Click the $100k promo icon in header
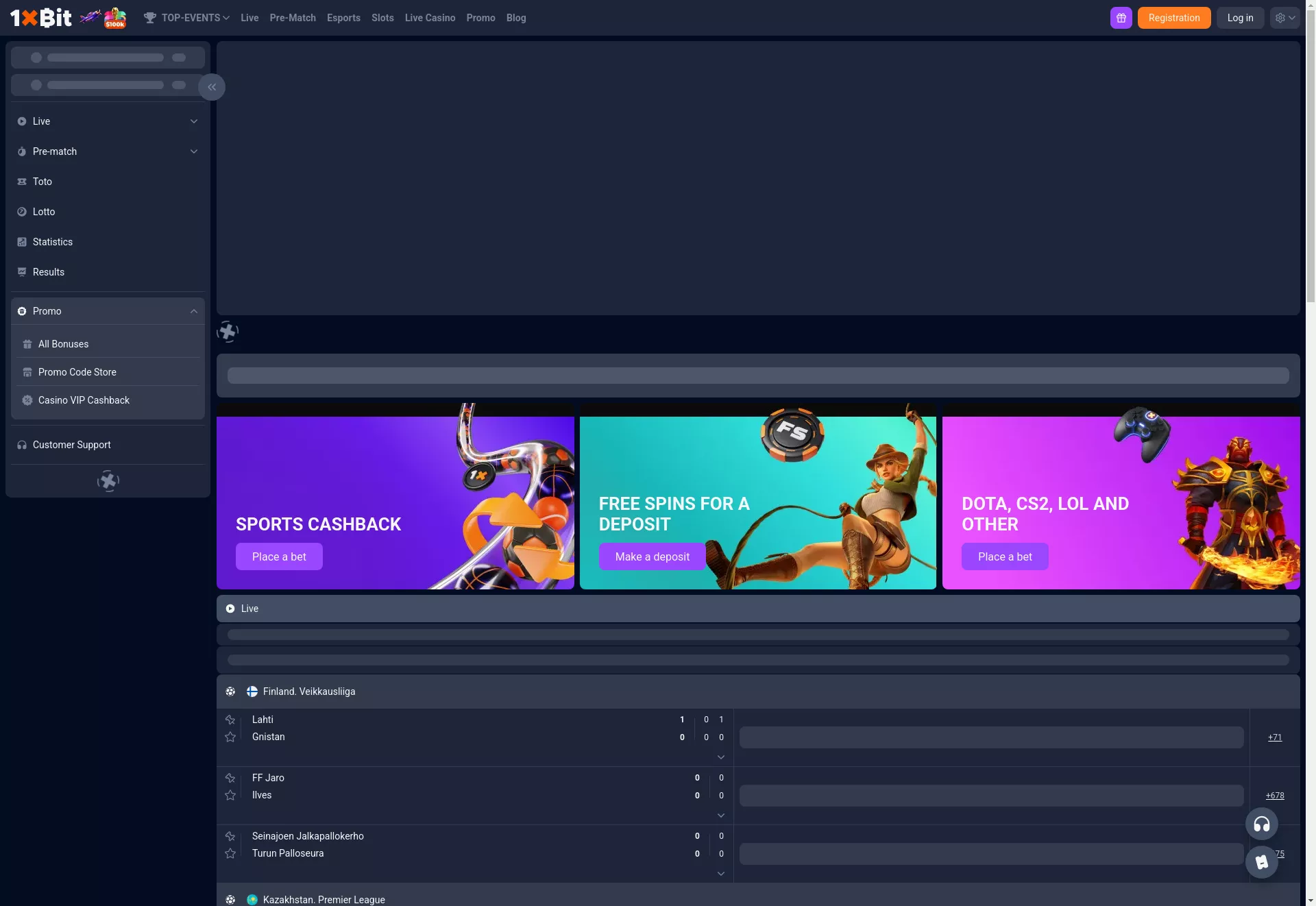The image size is (1316, 906). (x=115, y=18)
